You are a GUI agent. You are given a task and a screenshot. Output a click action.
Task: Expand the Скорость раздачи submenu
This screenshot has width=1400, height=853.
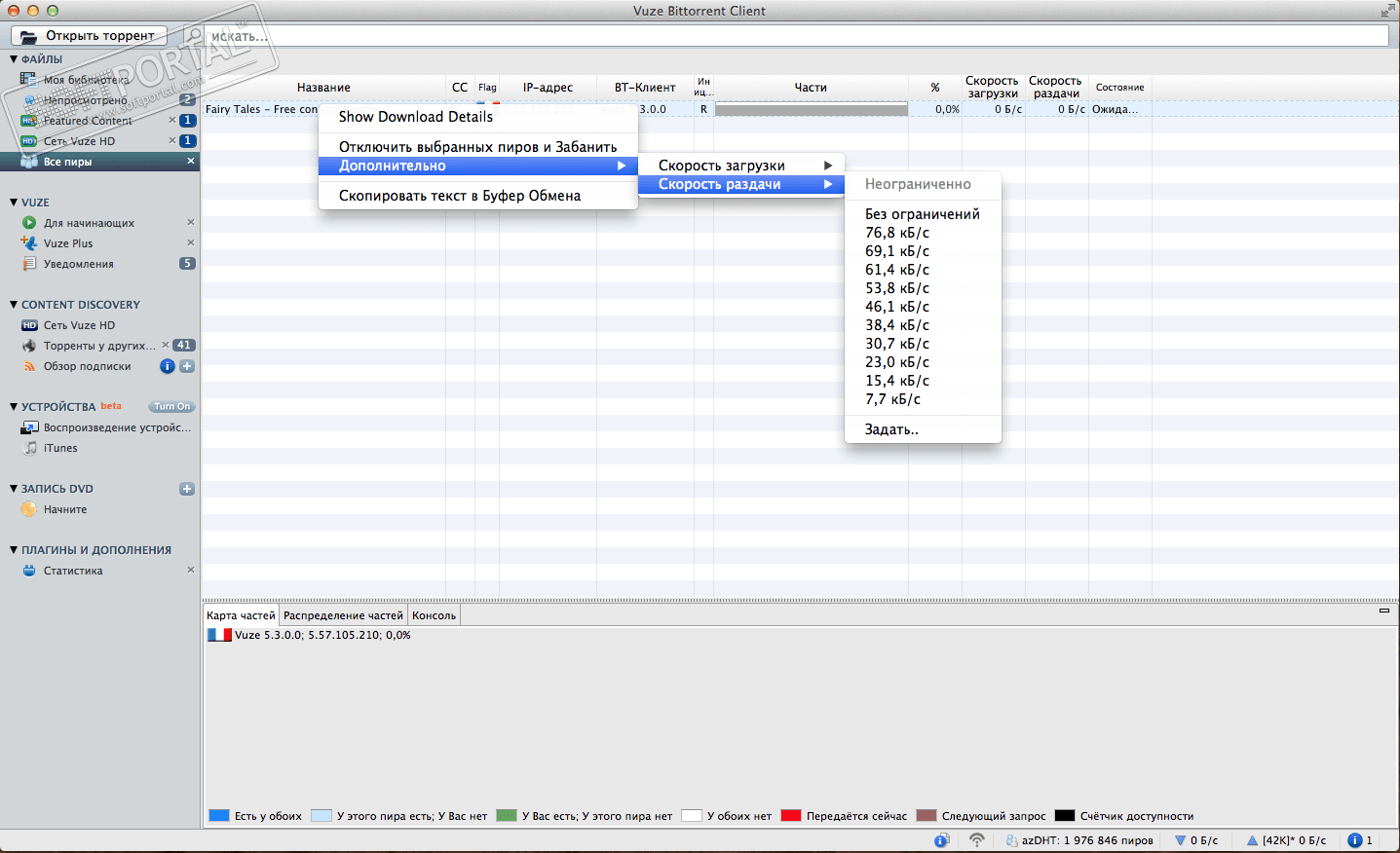click(741, 184)
